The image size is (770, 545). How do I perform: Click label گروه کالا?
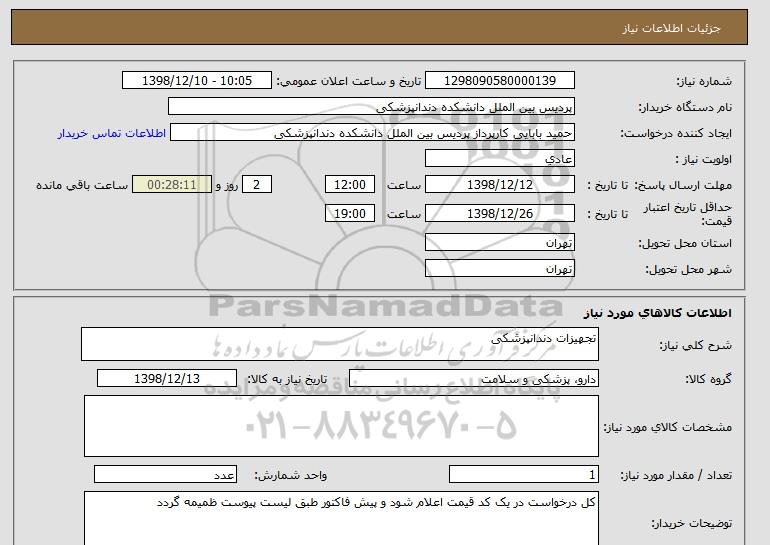pos(709,379)
